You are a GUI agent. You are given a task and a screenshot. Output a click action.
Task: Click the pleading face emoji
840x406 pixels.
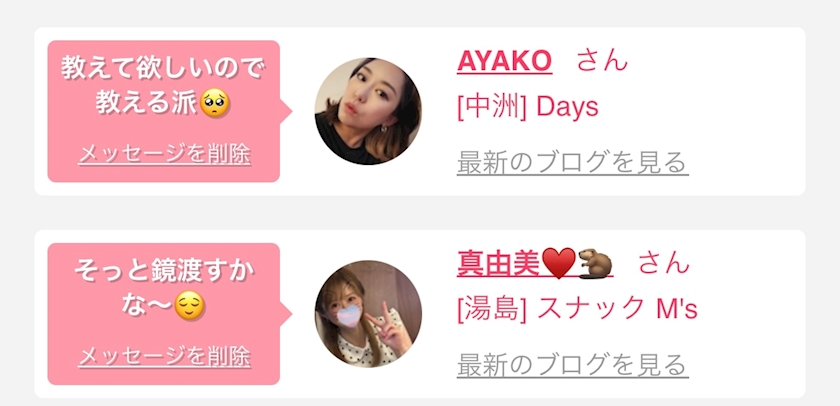coord(215,103)
